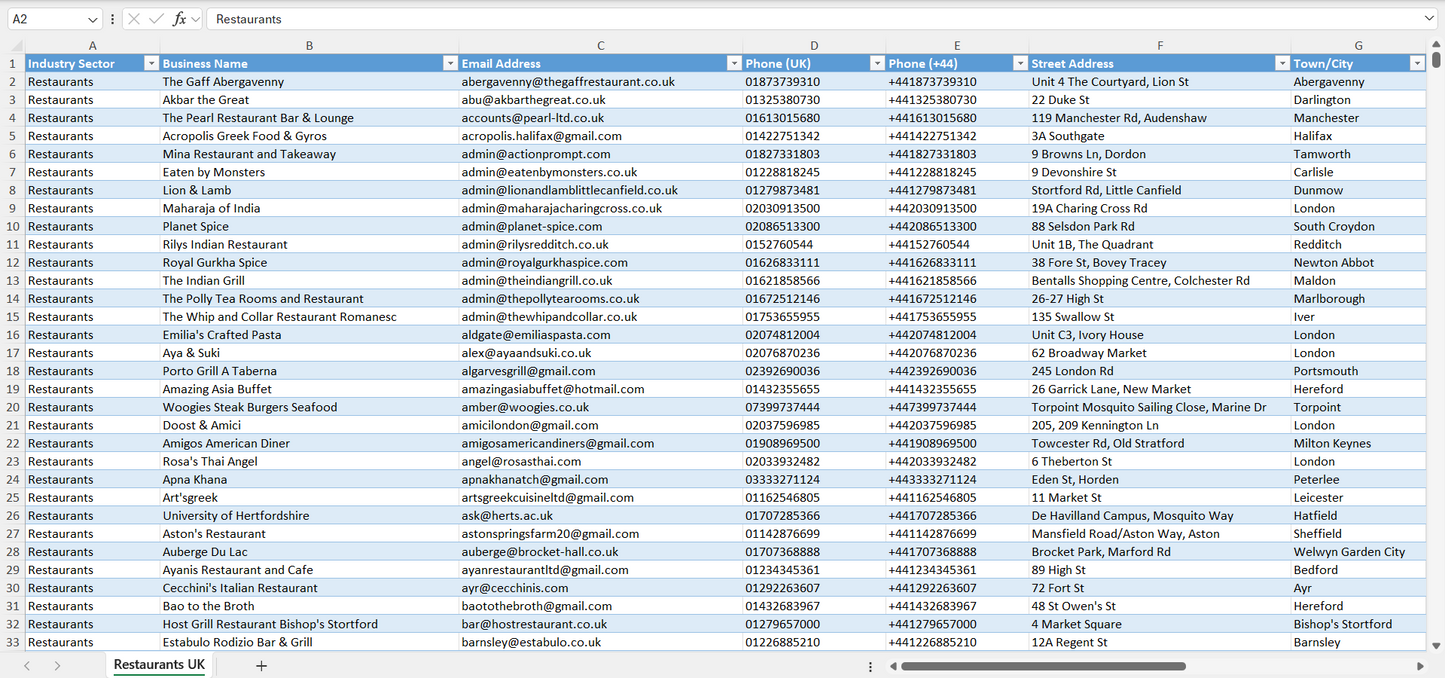Select row 15 header
The width and height of the screenshot is (1445, 678).
point(13,317)
